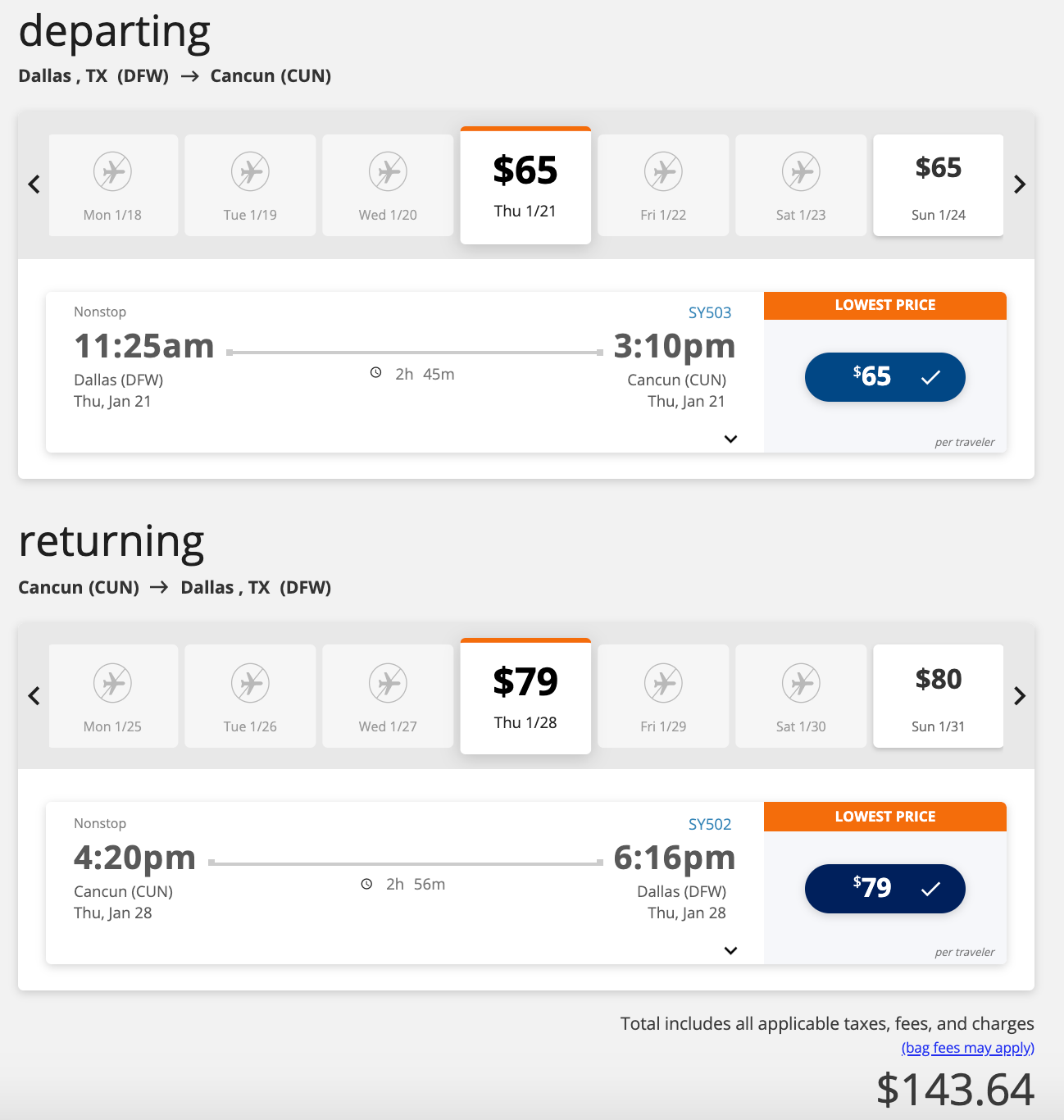Open the bag fees may apply link
The image size is (1064, 1120).
click(967, 1048)
